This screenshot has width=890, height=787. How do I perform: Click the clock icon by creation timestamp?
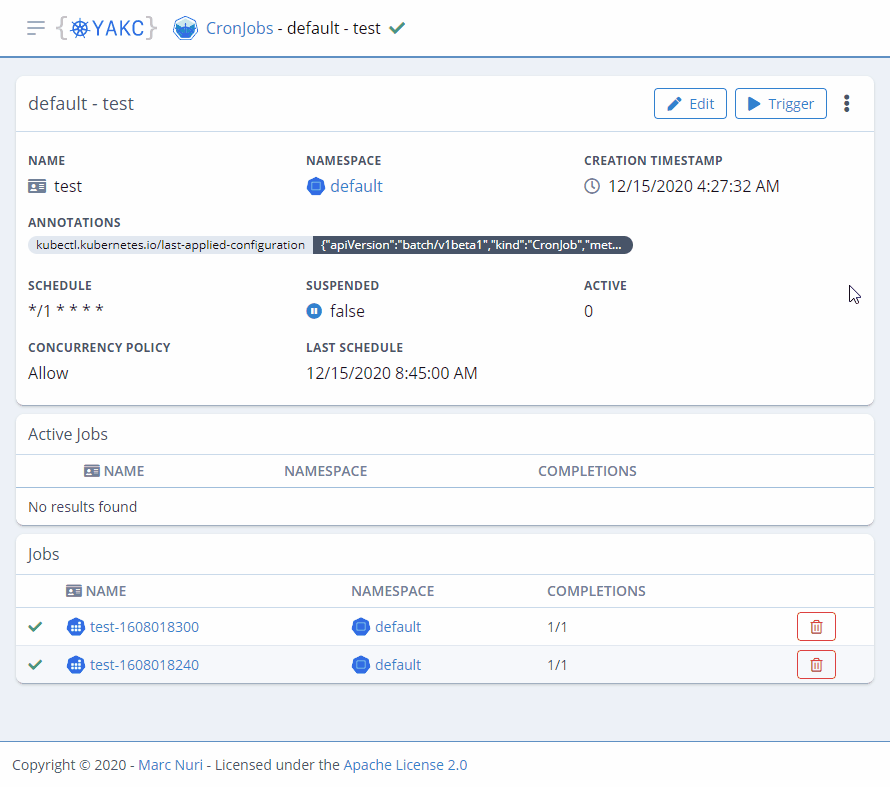(x=592, y=186)
